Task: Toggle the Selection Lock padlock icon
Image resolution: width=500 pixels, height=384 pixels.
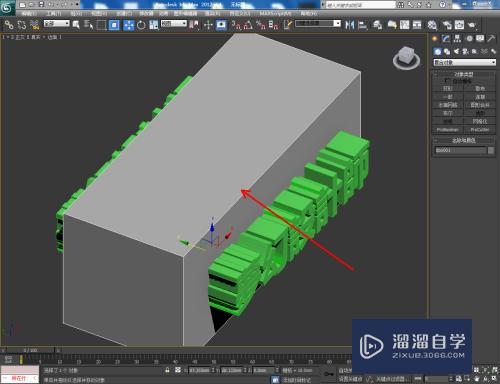Action: (167, 370)
